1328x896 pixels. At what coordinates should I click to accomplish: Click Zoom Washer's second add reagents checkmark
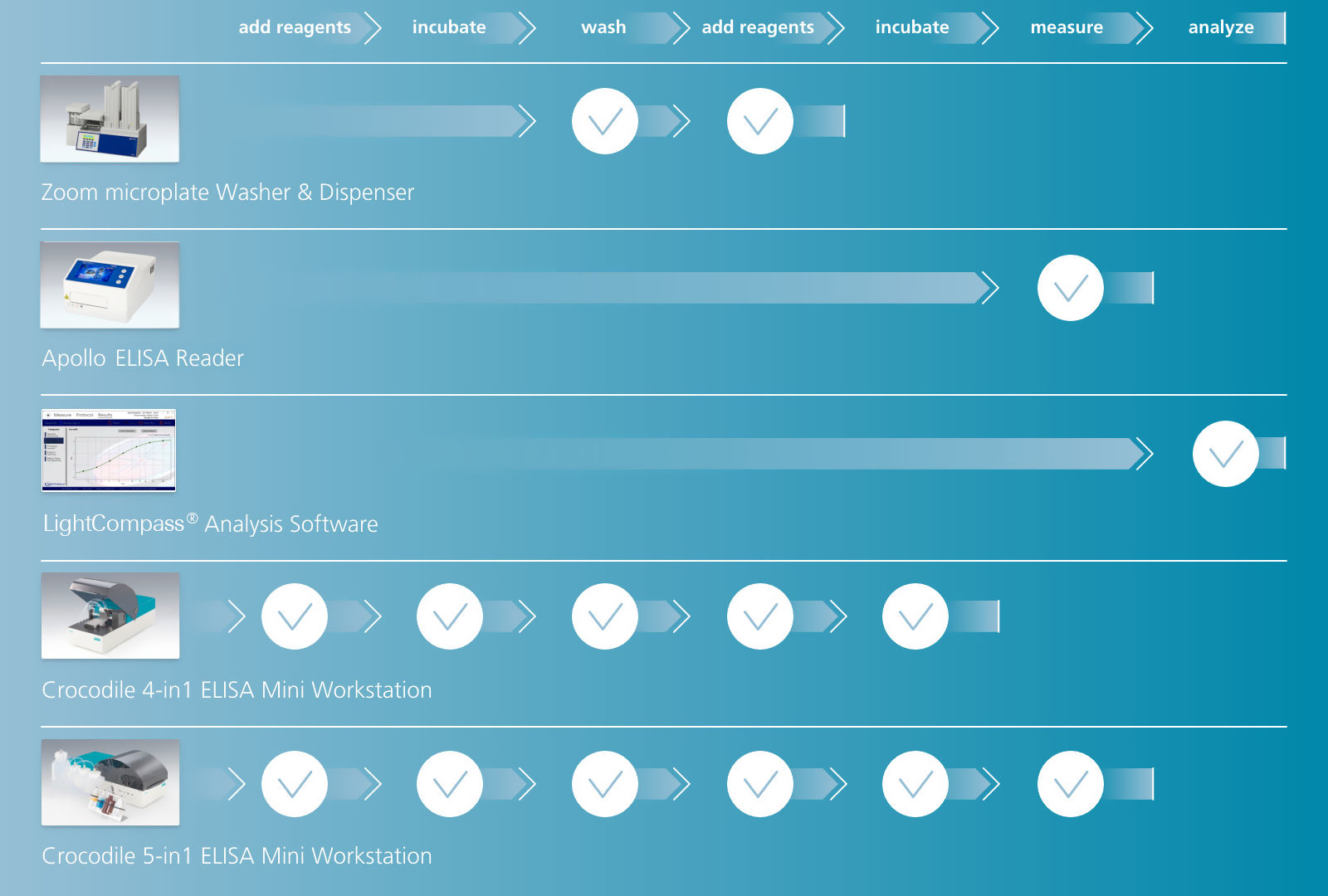pyautogui.click(x=760, y=121)
